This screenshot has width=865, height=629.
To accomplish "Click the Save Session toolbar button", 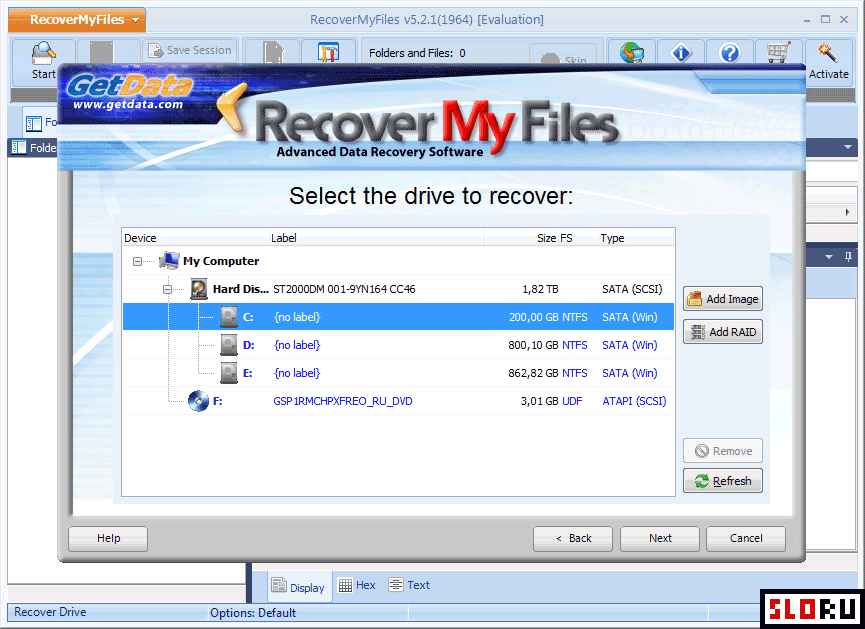I will 190,50.
